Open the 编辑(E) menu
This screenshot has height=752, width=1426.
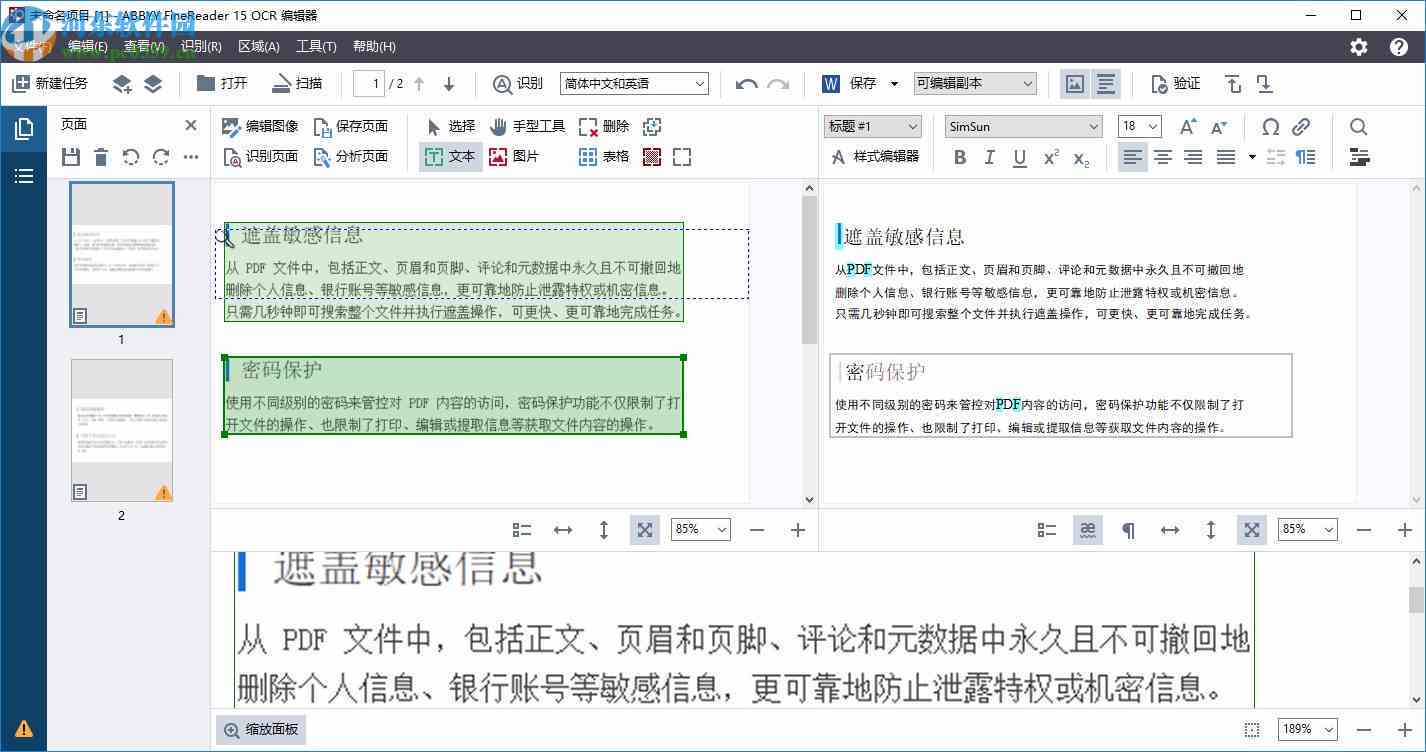[x=87, y=46]
